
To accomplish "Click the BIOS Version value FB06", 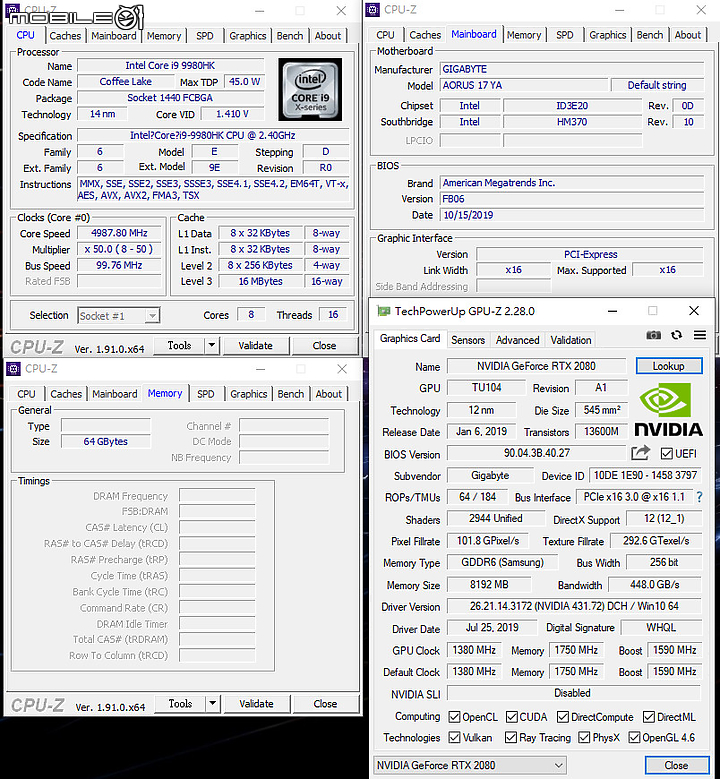I will (571, 199).
